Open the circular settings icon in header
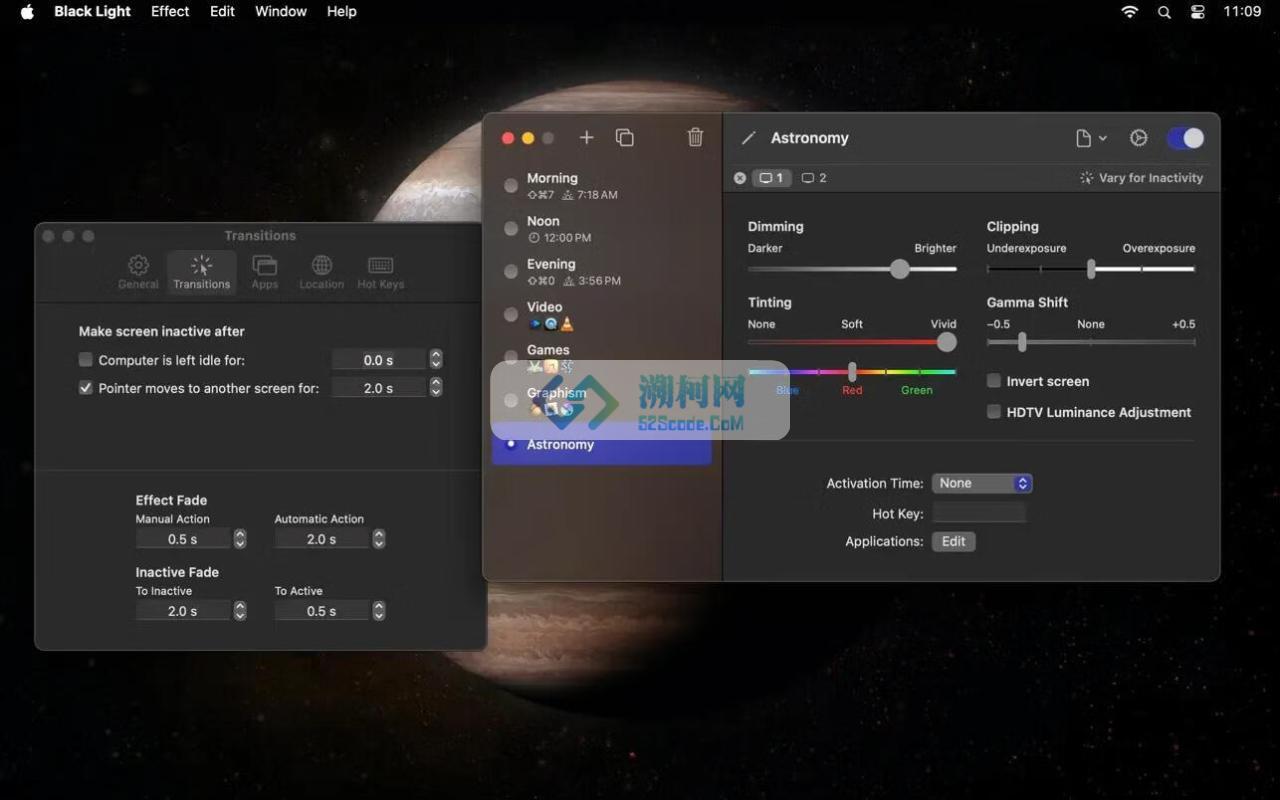This screenshot has width=1280, height=800. [x=1138, y=138]
